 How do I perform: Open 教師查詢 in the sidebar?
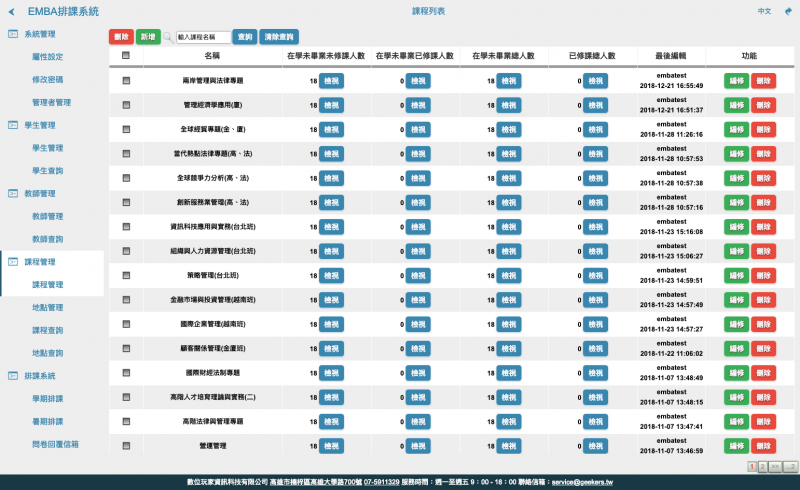tap(47, 239)
